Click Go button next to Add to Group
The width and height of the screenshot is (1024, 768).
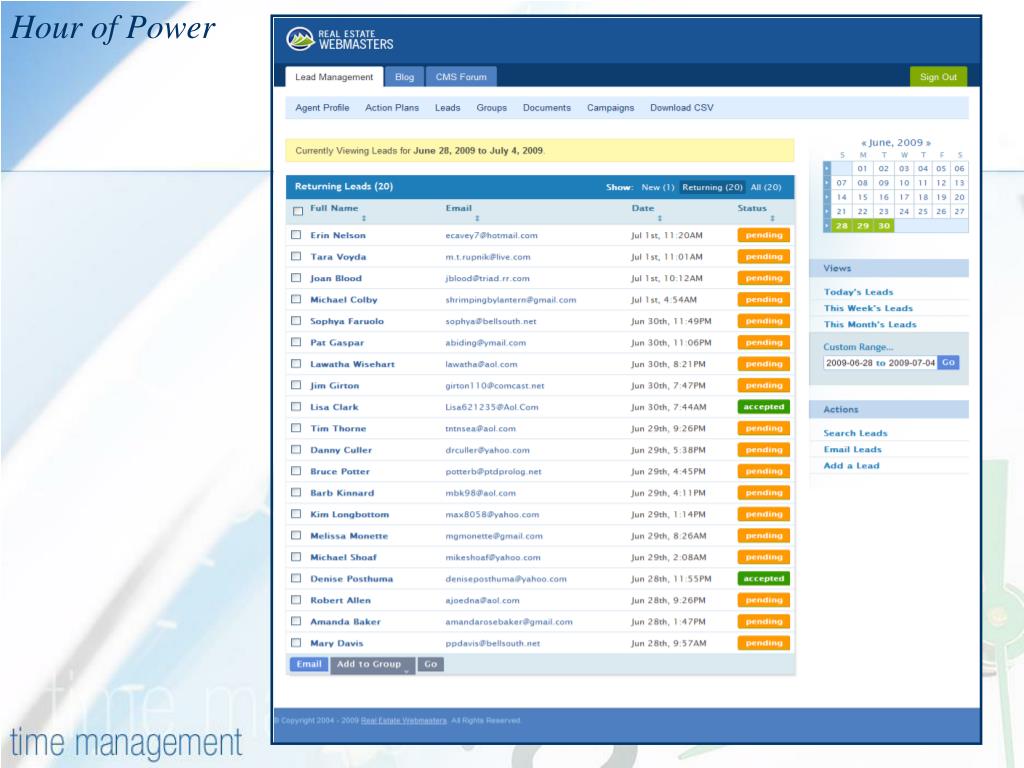(x=430, y=664)
